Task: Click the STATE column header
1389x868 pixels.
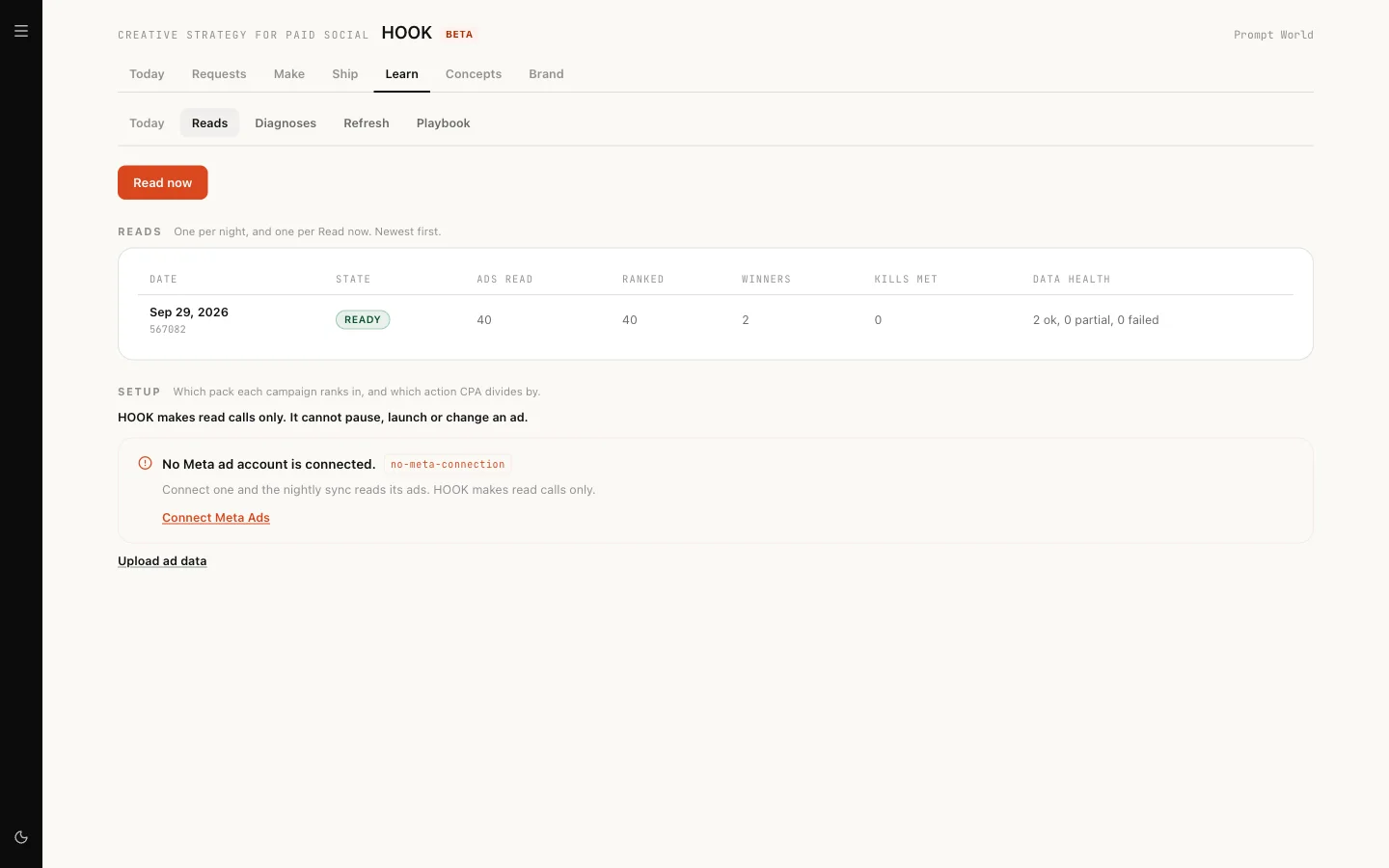Action: [353, 280]
